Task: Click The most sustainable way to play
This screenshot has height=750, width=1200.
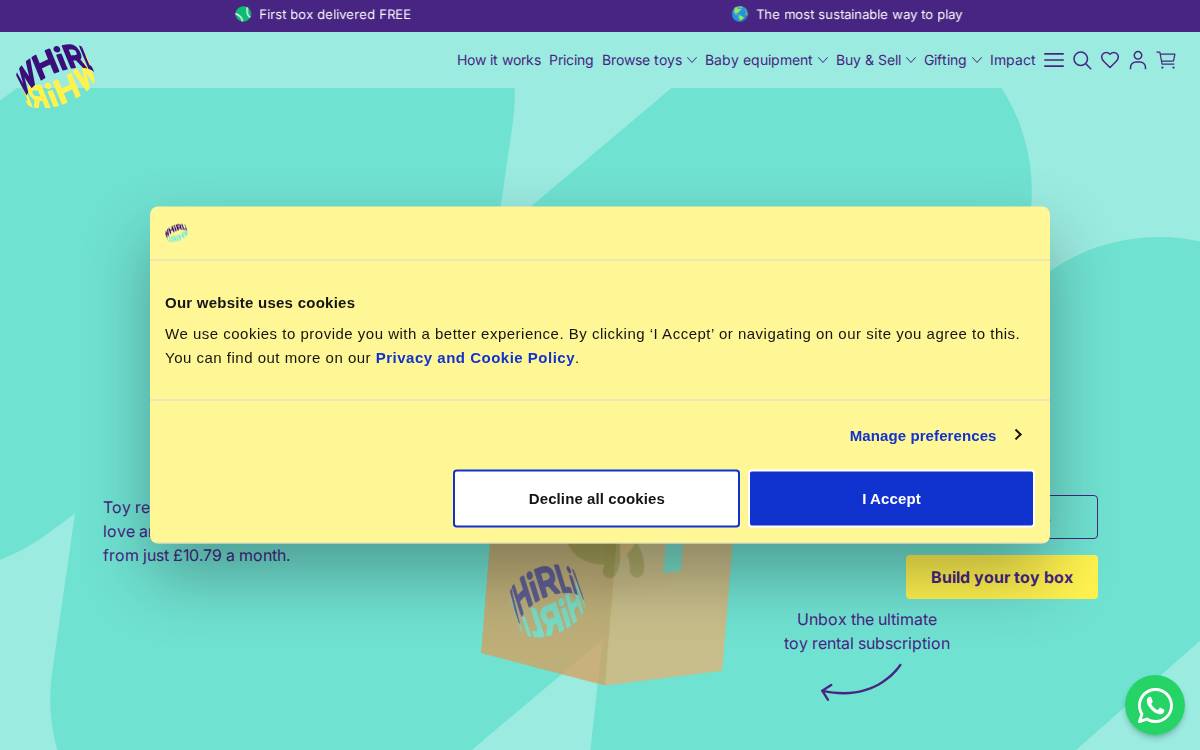Action: (847, 14)
